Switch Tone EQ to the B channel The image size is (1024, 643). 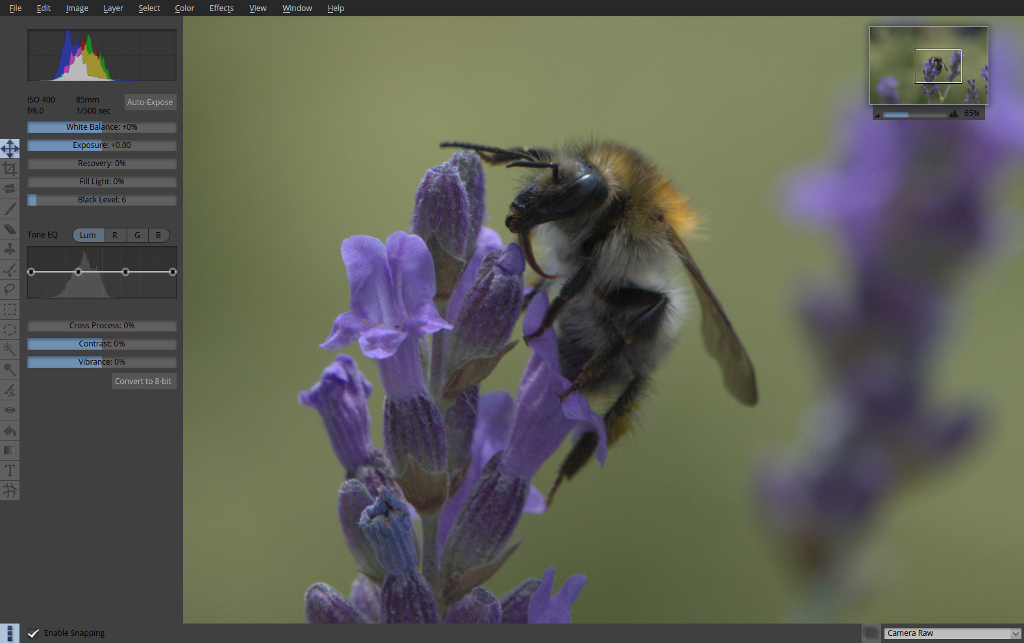pyautogui.click(x=159, y=235)
